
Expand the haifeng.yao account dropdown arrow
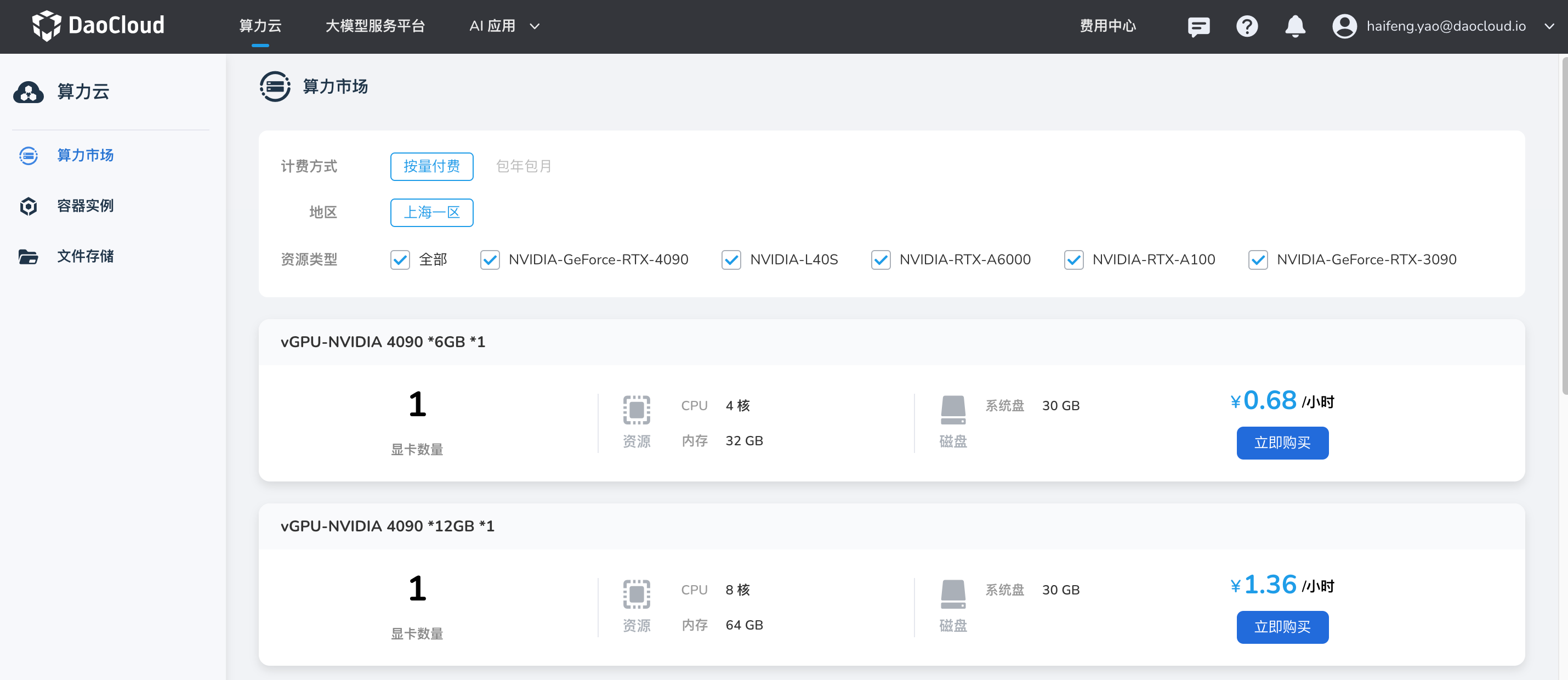(x=1549, y=26)
